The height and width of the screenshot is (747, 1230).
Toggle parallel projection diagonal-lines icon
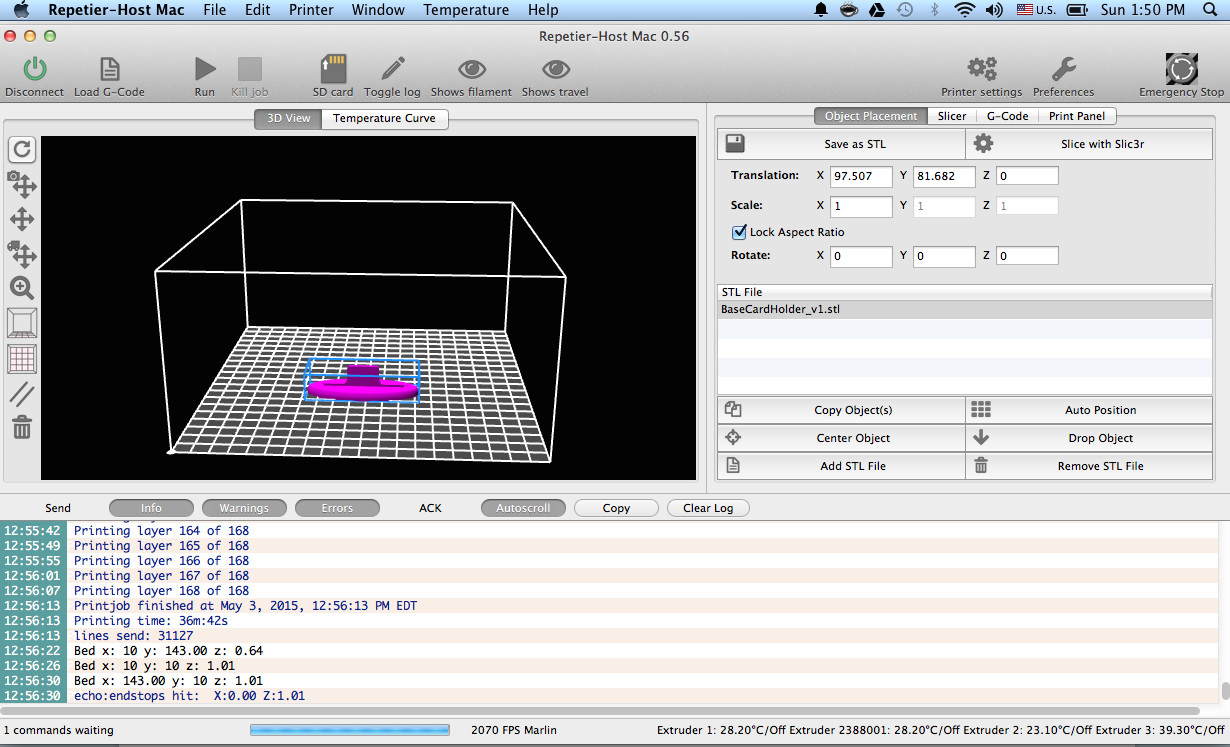click(22, 393)
